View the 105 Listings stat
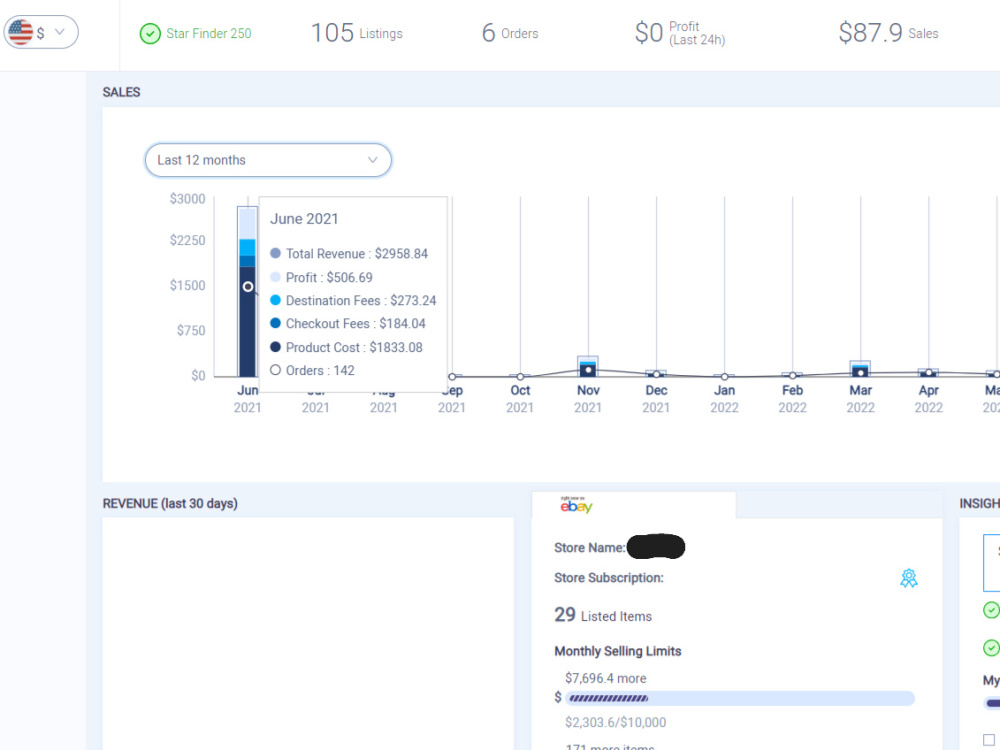Viewport: 1000px width, 750px height. click(357, 33)
